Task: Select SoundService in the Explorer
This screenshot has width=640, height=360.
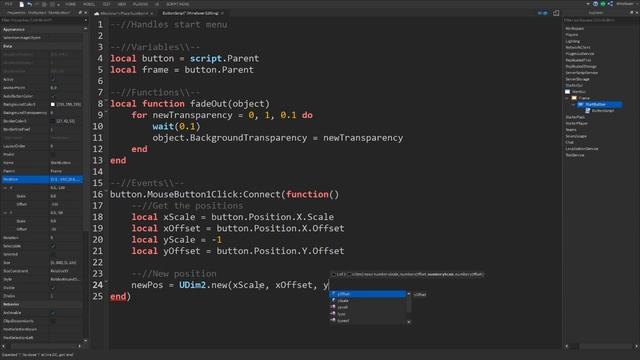Action: [x=576, y=136]
